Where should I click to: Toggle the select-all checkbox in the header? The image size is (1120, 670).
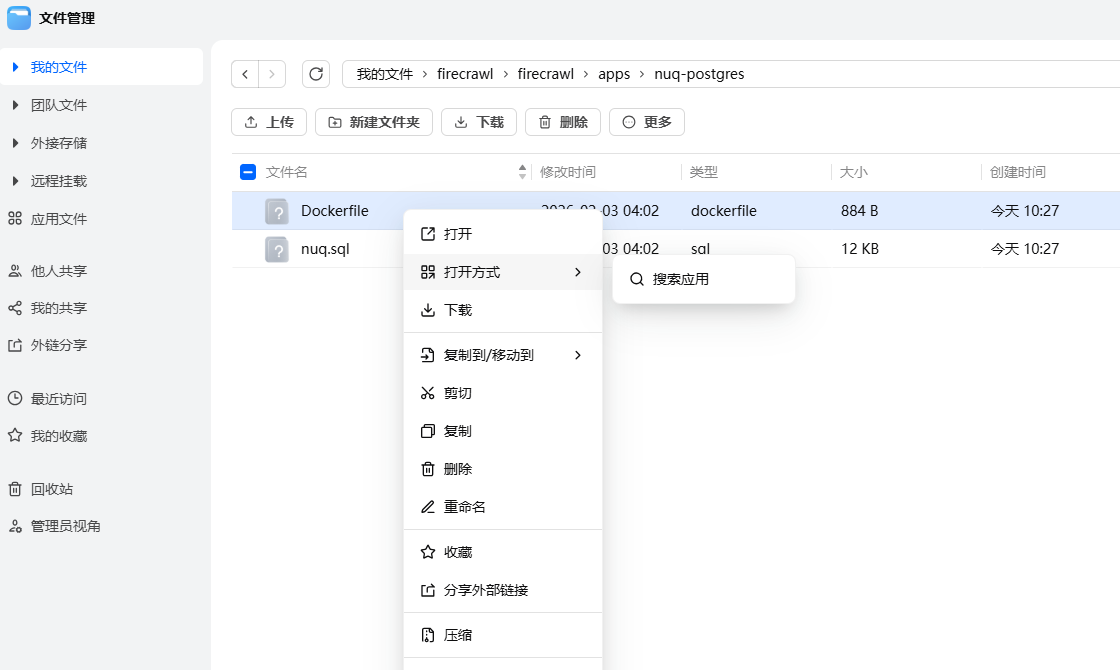tap(248, 171)
